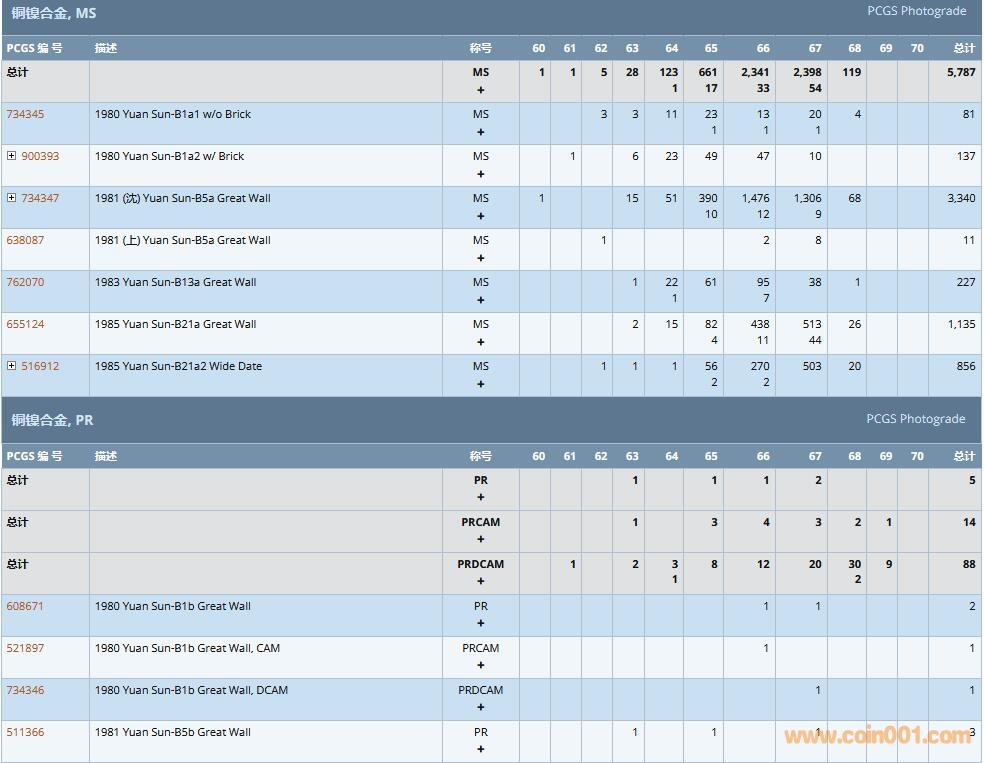Viewport: 984px width, 763px height.
Task: Open coin entry 638087
Action: pos(25,240)
